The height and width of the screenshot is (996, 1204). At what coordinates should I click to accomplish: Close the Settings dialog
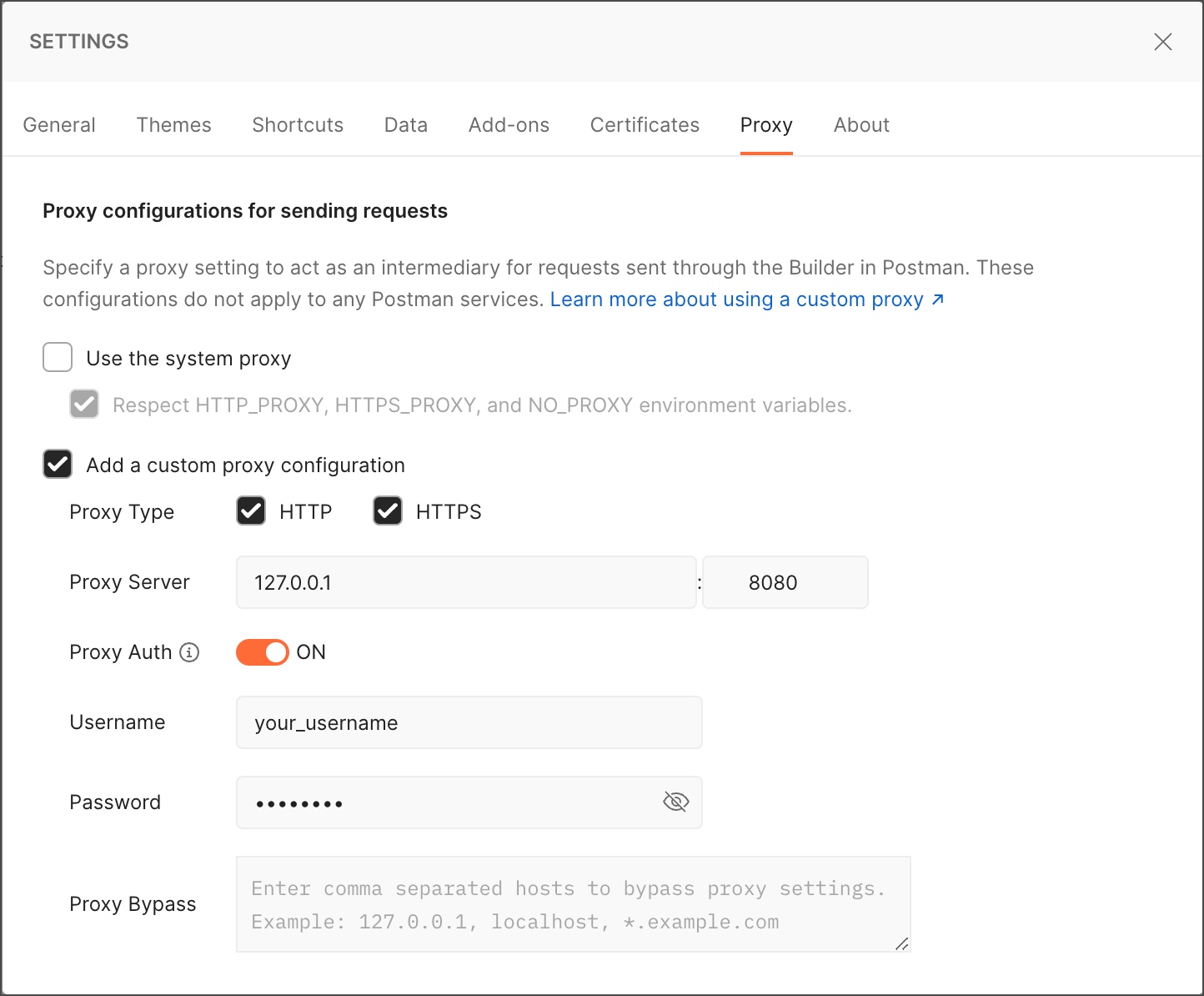(x=1163, y=41)
